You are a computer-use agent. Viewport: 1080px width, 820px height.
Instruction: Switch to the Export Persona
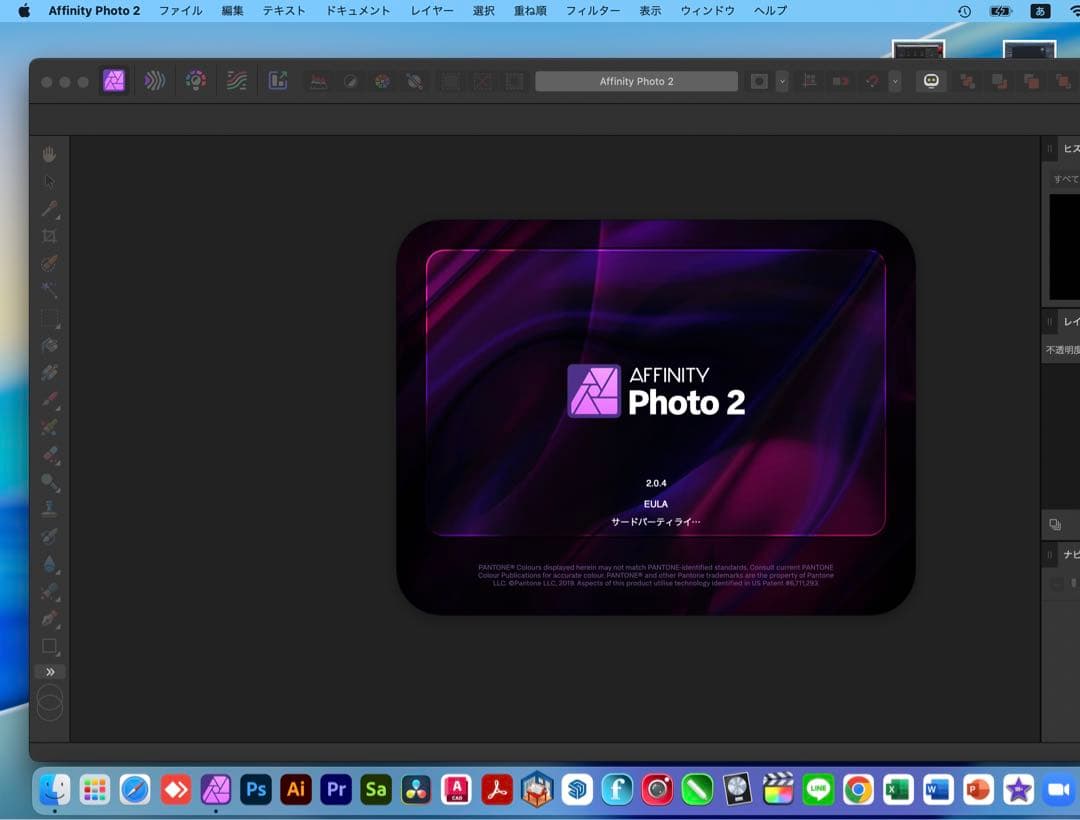click(278, 81)
